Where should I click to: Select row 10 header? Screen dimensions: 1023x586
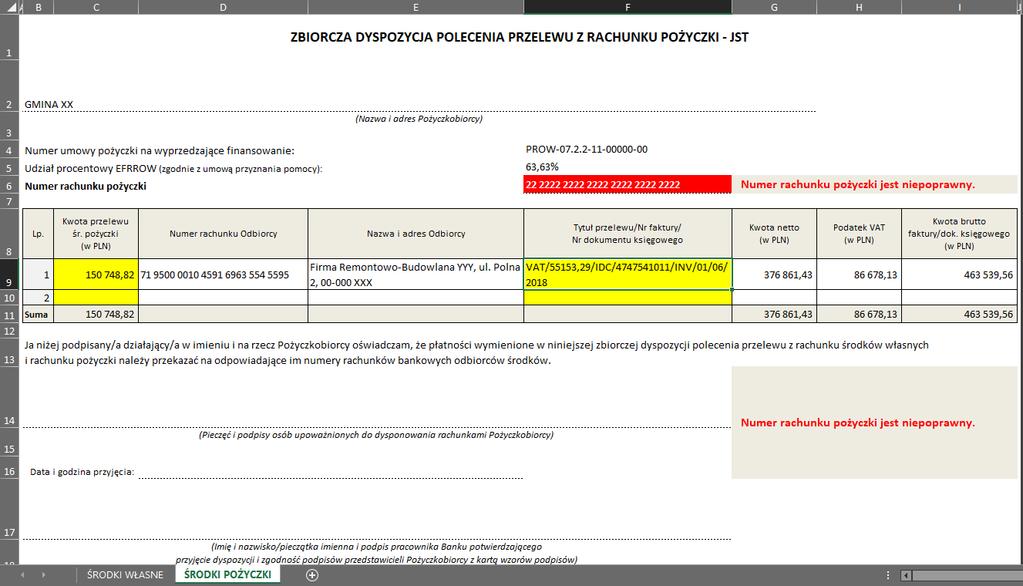point(9,298)
